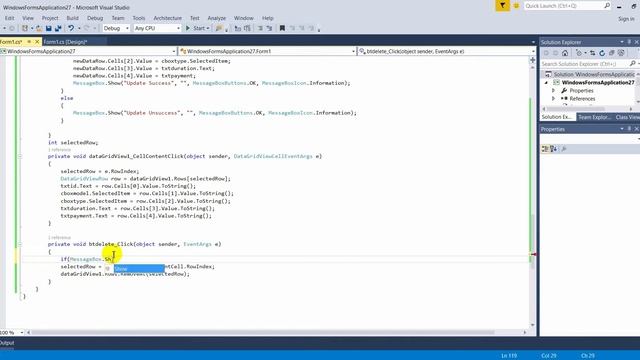
Task: Click the Find in Files toolbar icon
Action: tap(219, 28)
